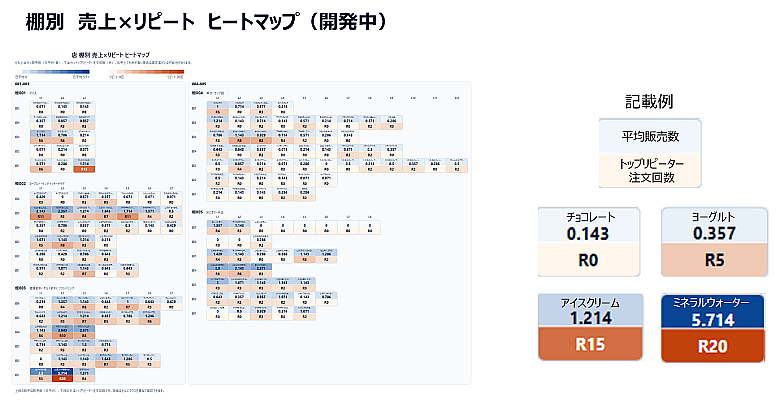Click the orange R15 cell in shelf 001
The width and height of the screenshot is (780, 405).
(84, 170)
